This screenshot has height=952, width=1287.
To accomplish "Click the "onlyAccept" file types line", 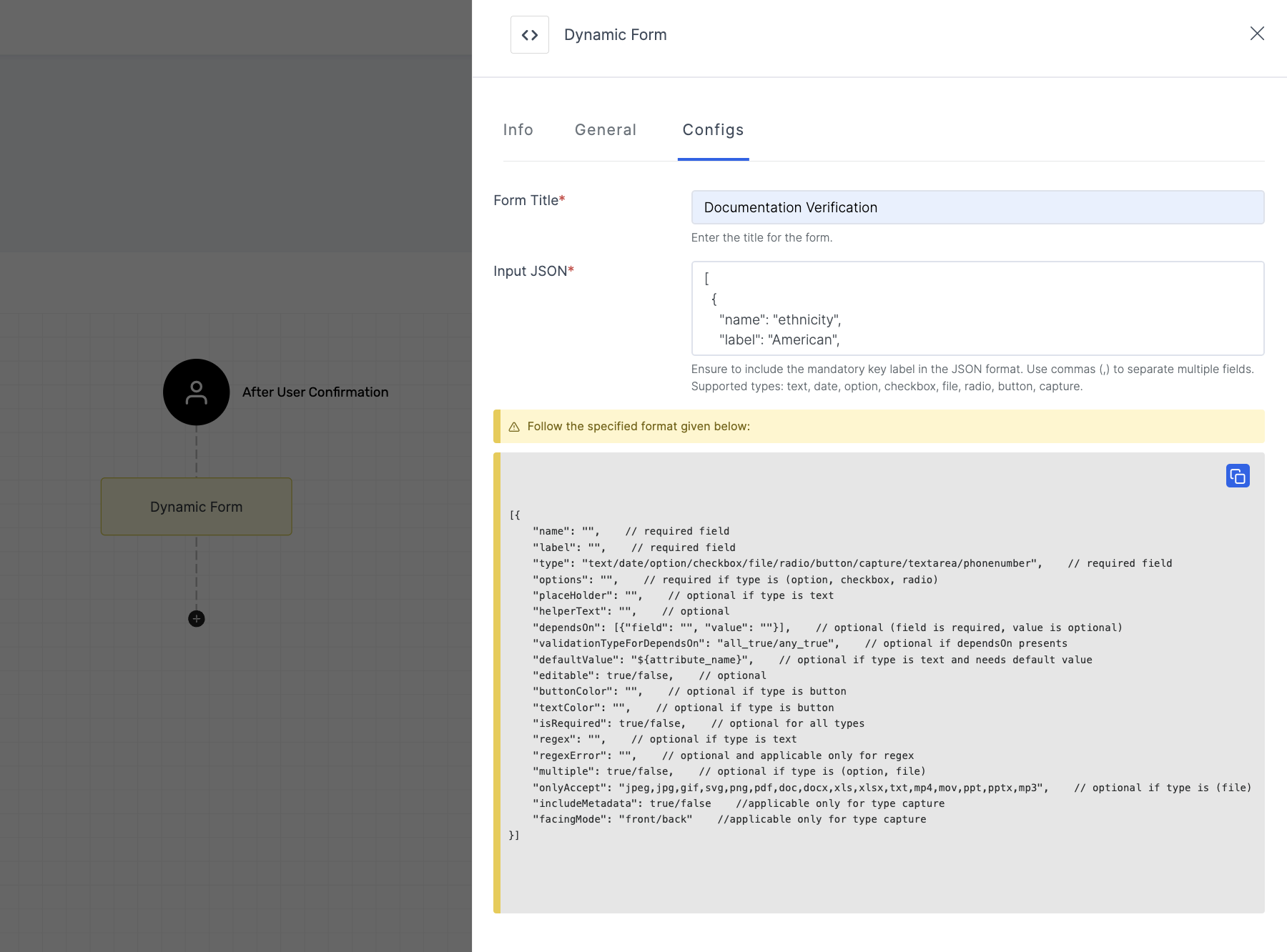I will [892, 788].
